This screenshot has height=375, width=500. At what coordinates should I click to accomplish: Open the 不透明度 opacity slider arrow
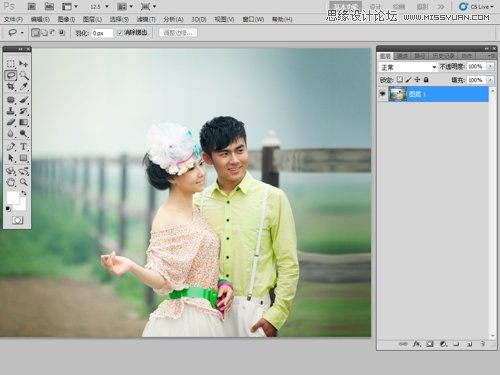tap(490, 67)
